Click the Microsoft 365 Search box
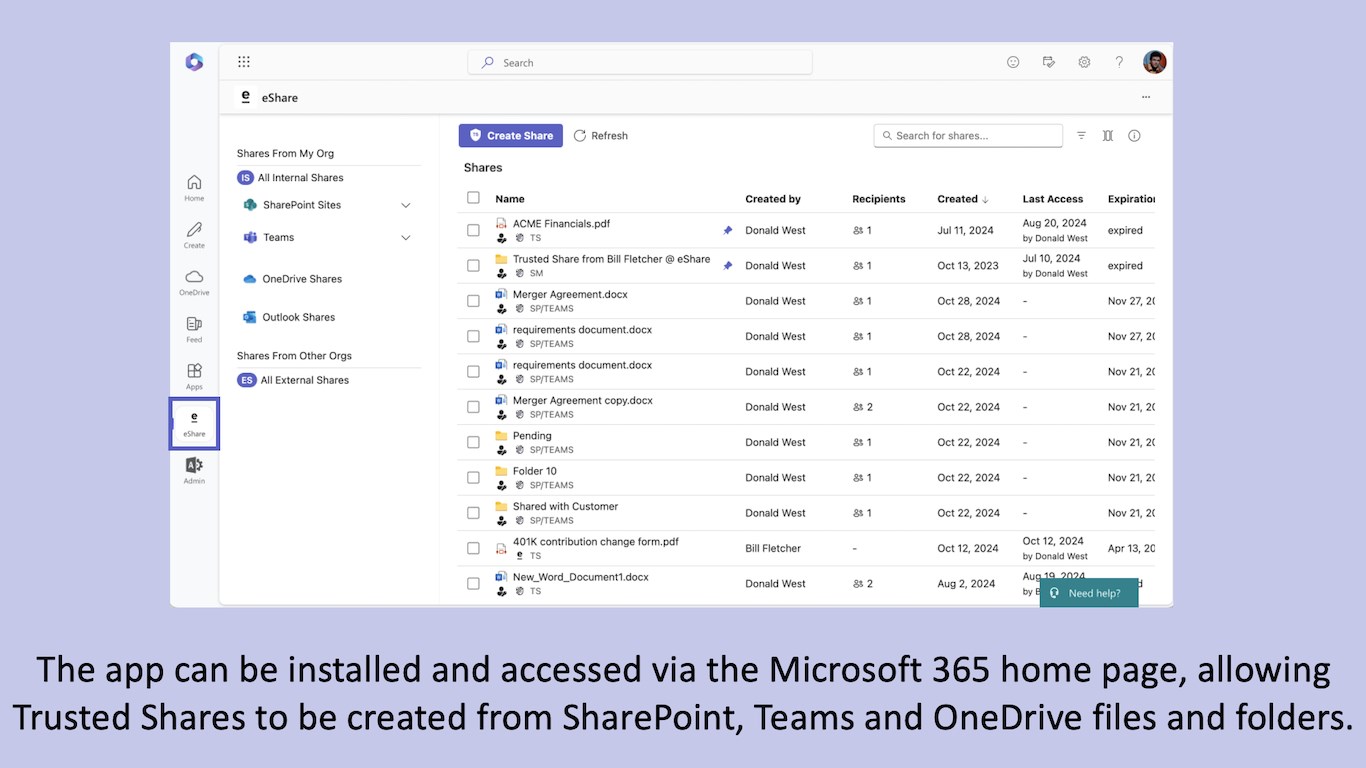This screenshot has width=1366, height=768. click(640, 62)
